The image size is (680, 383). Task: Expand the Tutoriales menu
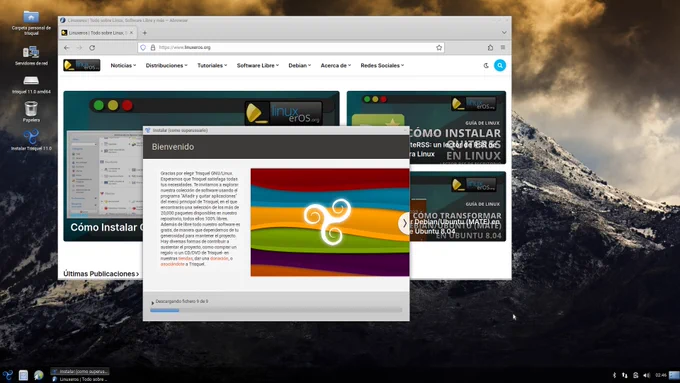coord(212,65)
